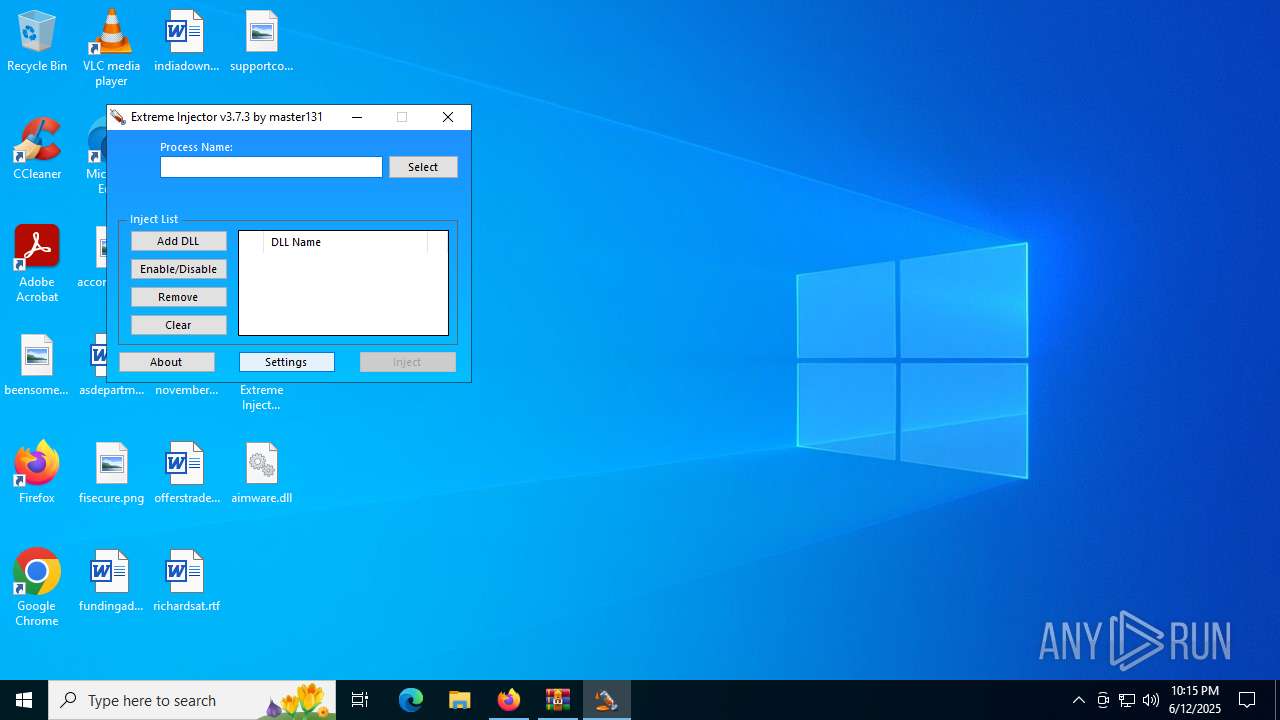Open the november Word document icon
Viewport: 1280px width, 720px height.
point(186,390)
